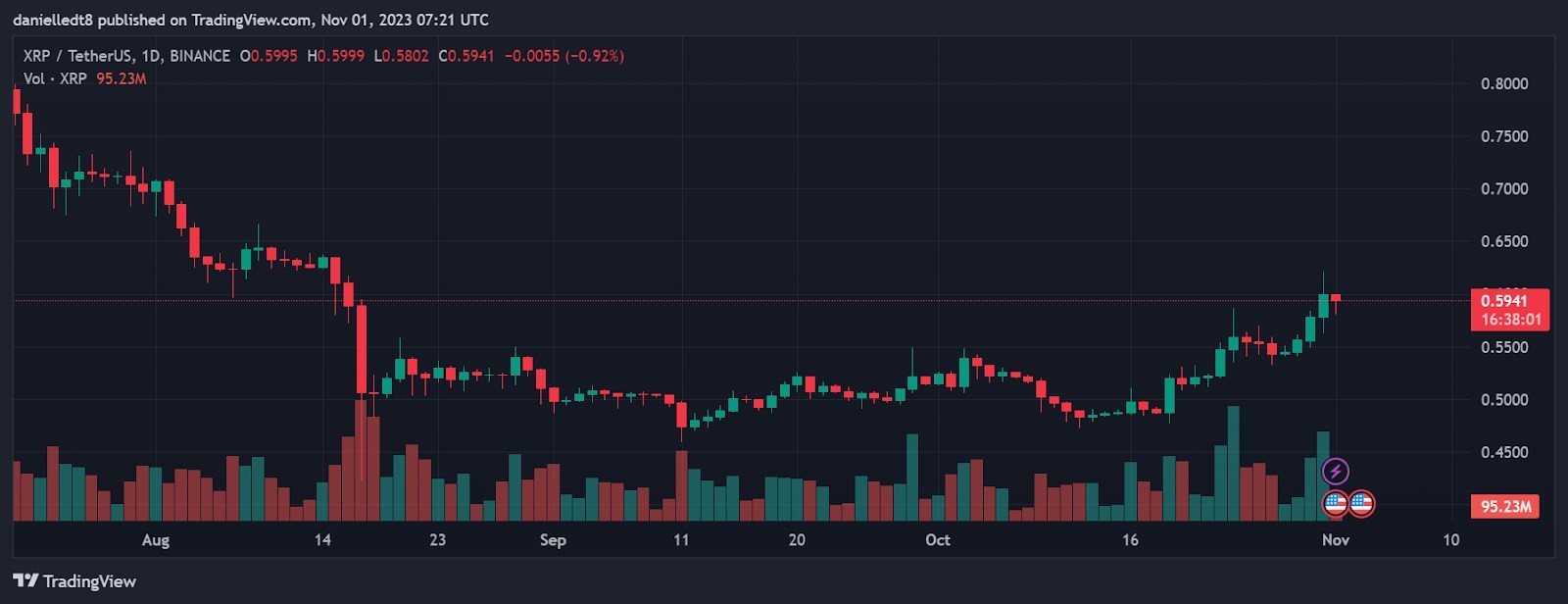Click the red 0.5941 current price label
This screenshot has height=604, width=1568.
pyautogui.click(x=1504, y=301)
